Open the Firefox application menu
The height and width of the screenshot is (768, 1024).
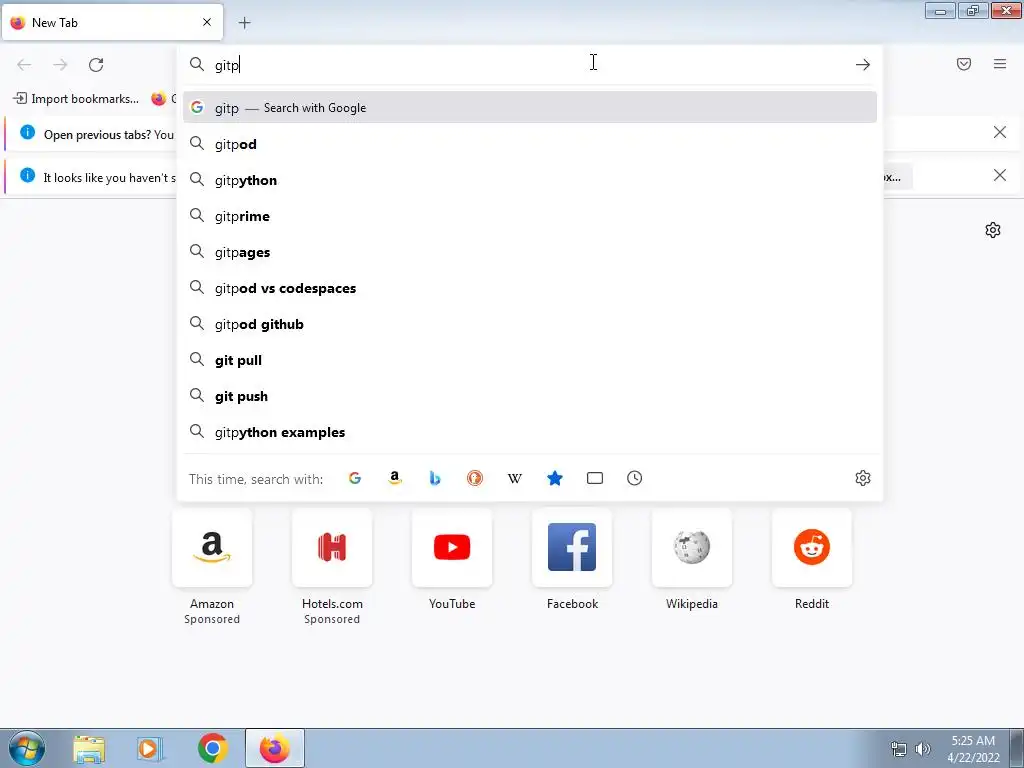click(1000, 64)
